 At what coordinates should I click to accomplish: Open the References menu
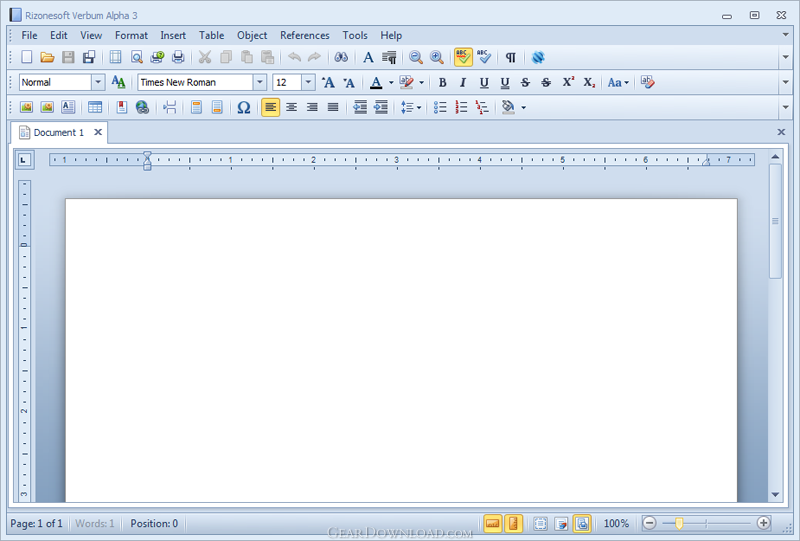click(305, 35)
